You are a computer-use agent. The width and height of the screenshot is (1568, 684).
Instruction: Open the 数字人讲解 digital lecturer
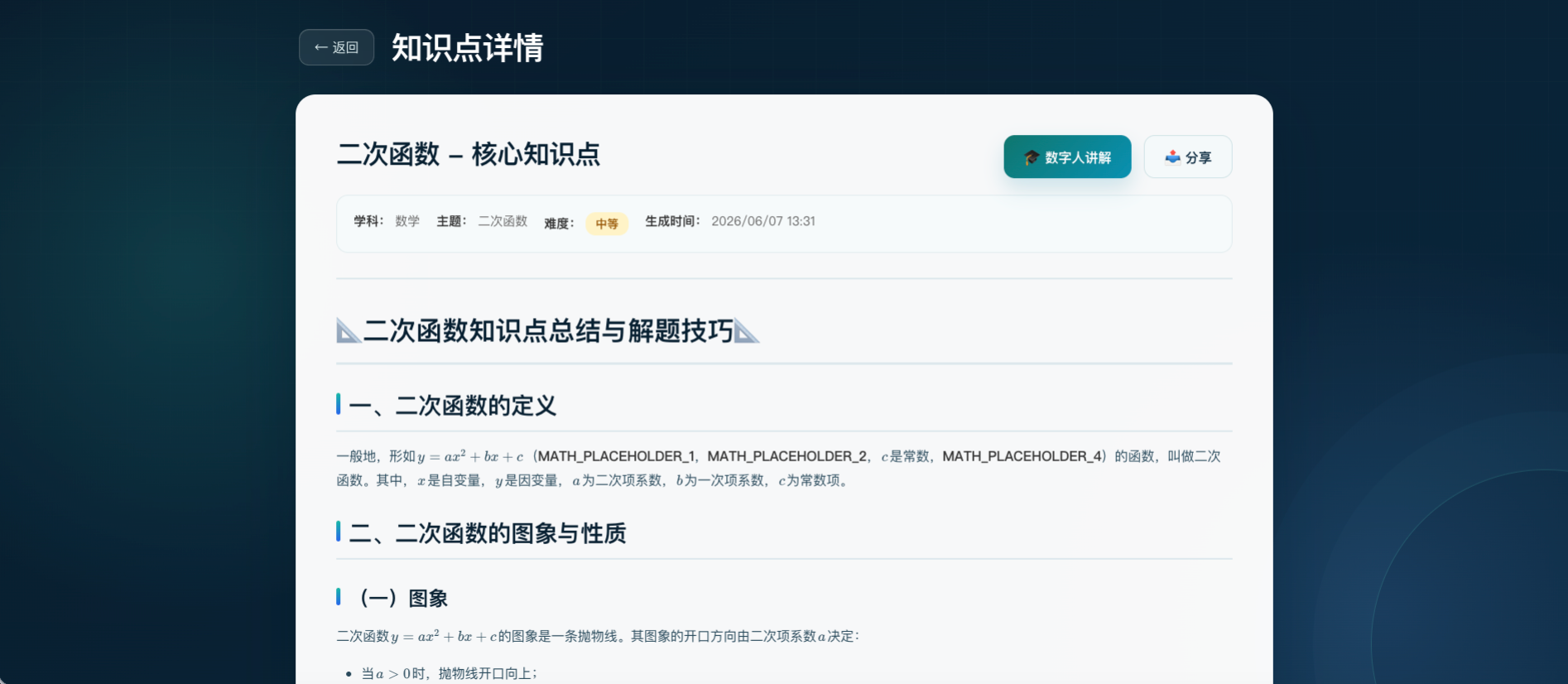point(1067,157)
